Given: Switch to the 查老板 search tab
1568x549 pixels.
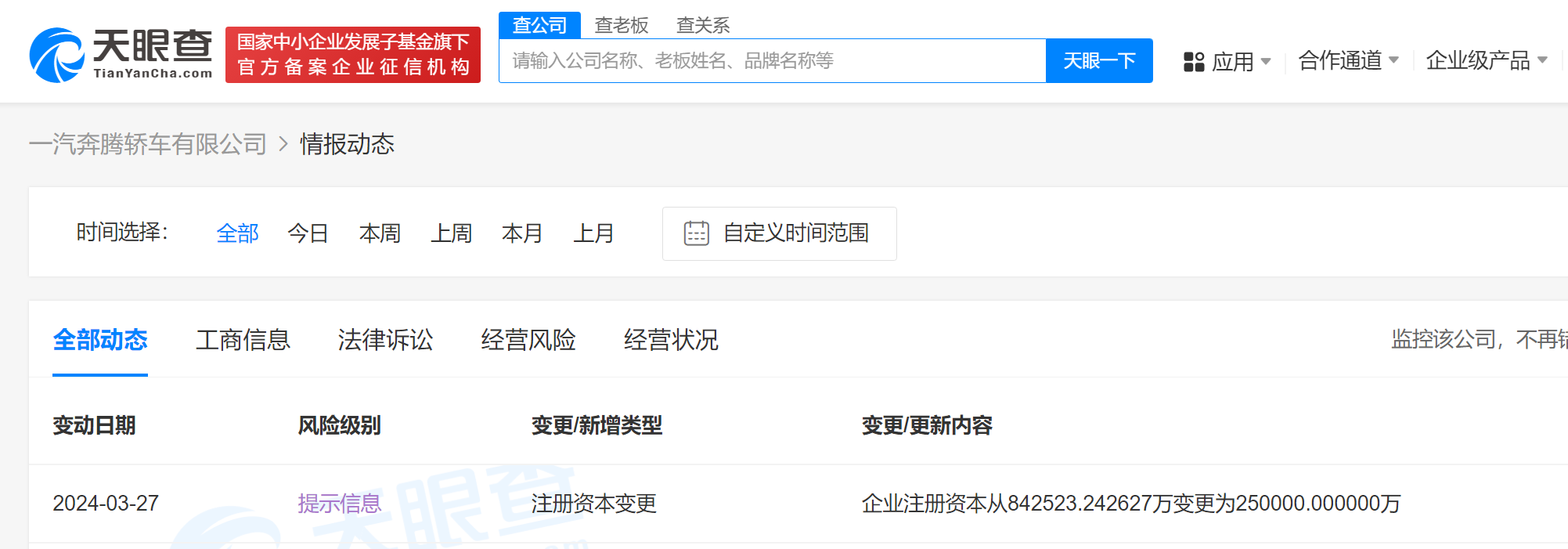Looking at the screenshot, I should tap(621, 25).
